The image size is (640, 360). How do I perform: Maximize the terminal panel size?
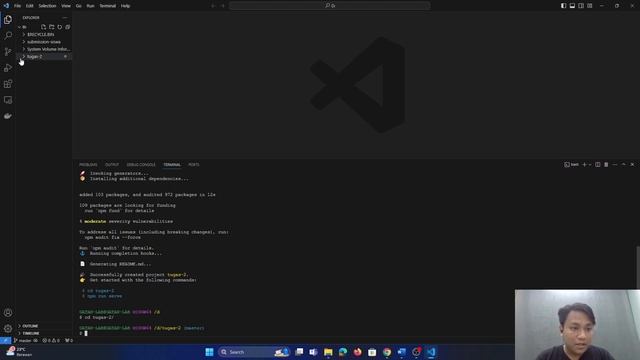pos(623,164)
